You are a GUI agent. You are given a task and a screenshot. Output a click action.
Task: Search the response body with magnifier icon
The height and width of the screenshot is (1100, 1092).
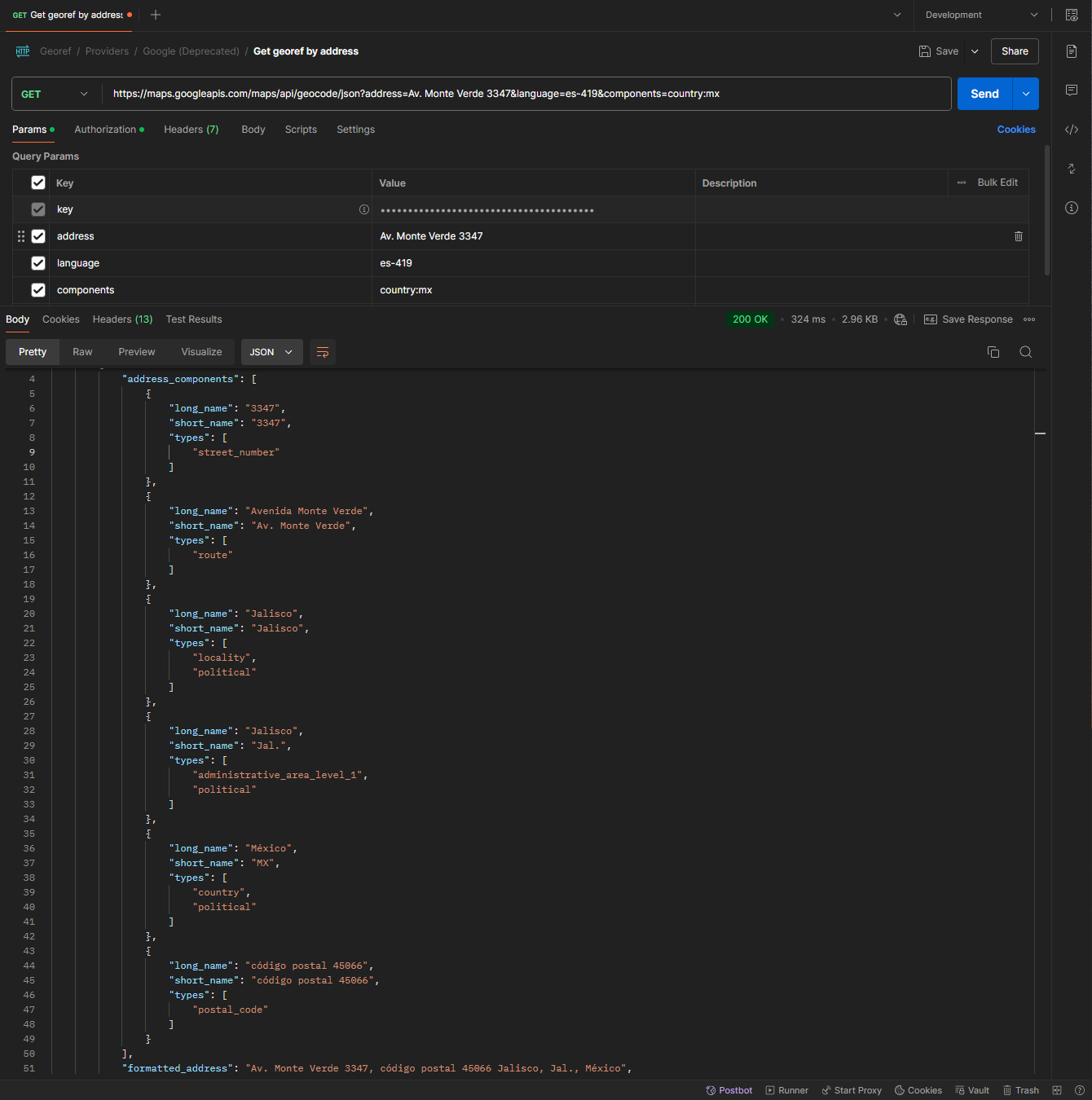pyautogui.click(x=1026, y=352)
